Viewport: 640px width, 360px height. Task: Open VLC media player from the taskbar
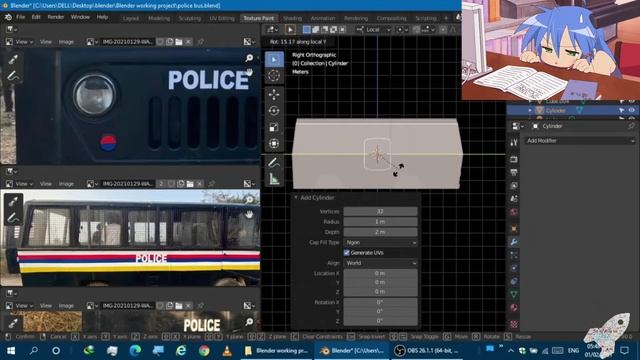pos(227,351)
